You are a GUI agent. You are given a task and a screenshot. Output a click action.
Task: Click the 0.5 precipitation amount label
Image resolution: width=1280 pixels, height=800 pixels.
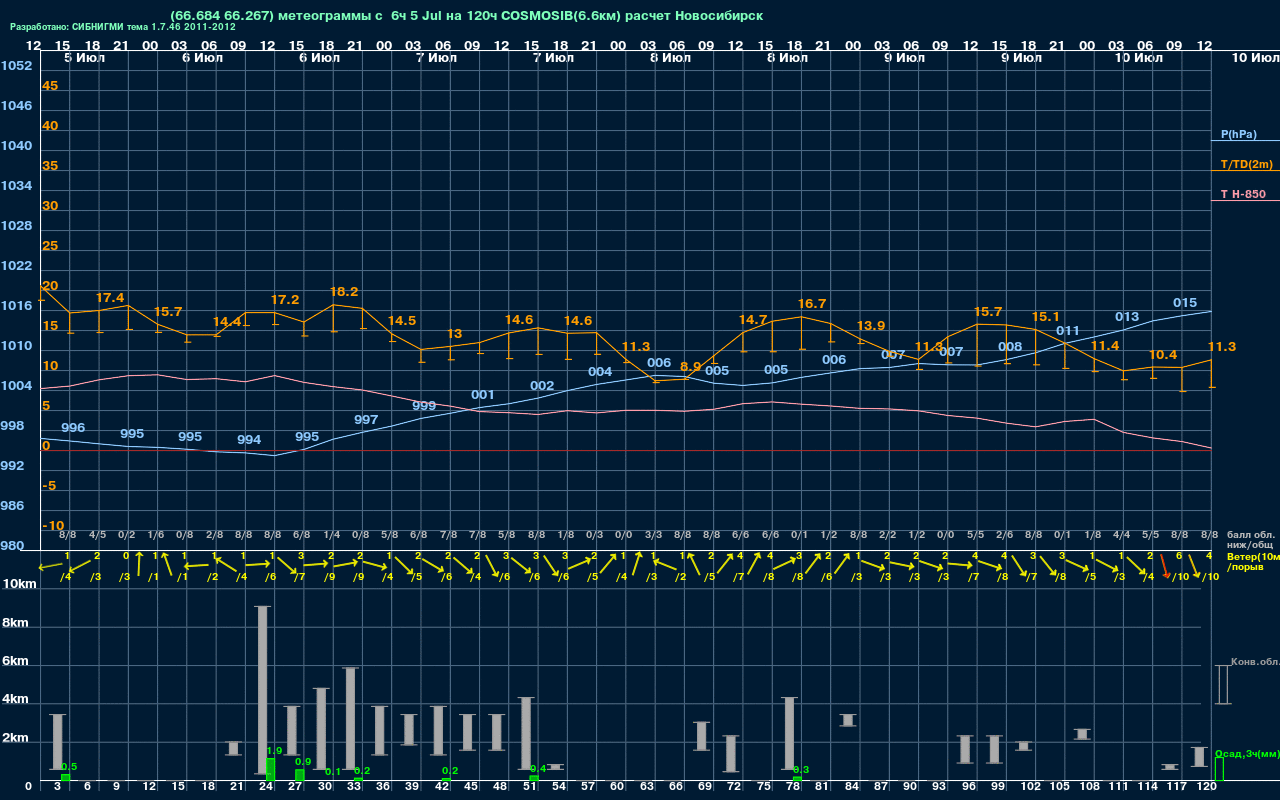(69, 767)
